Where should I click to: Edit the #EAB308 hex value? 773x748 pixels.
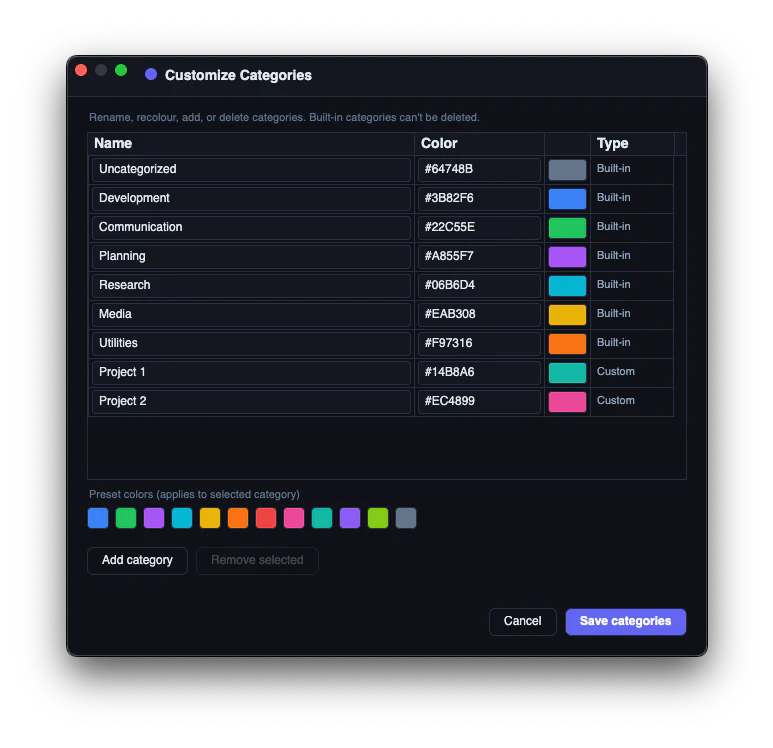[x=479, y=315]
